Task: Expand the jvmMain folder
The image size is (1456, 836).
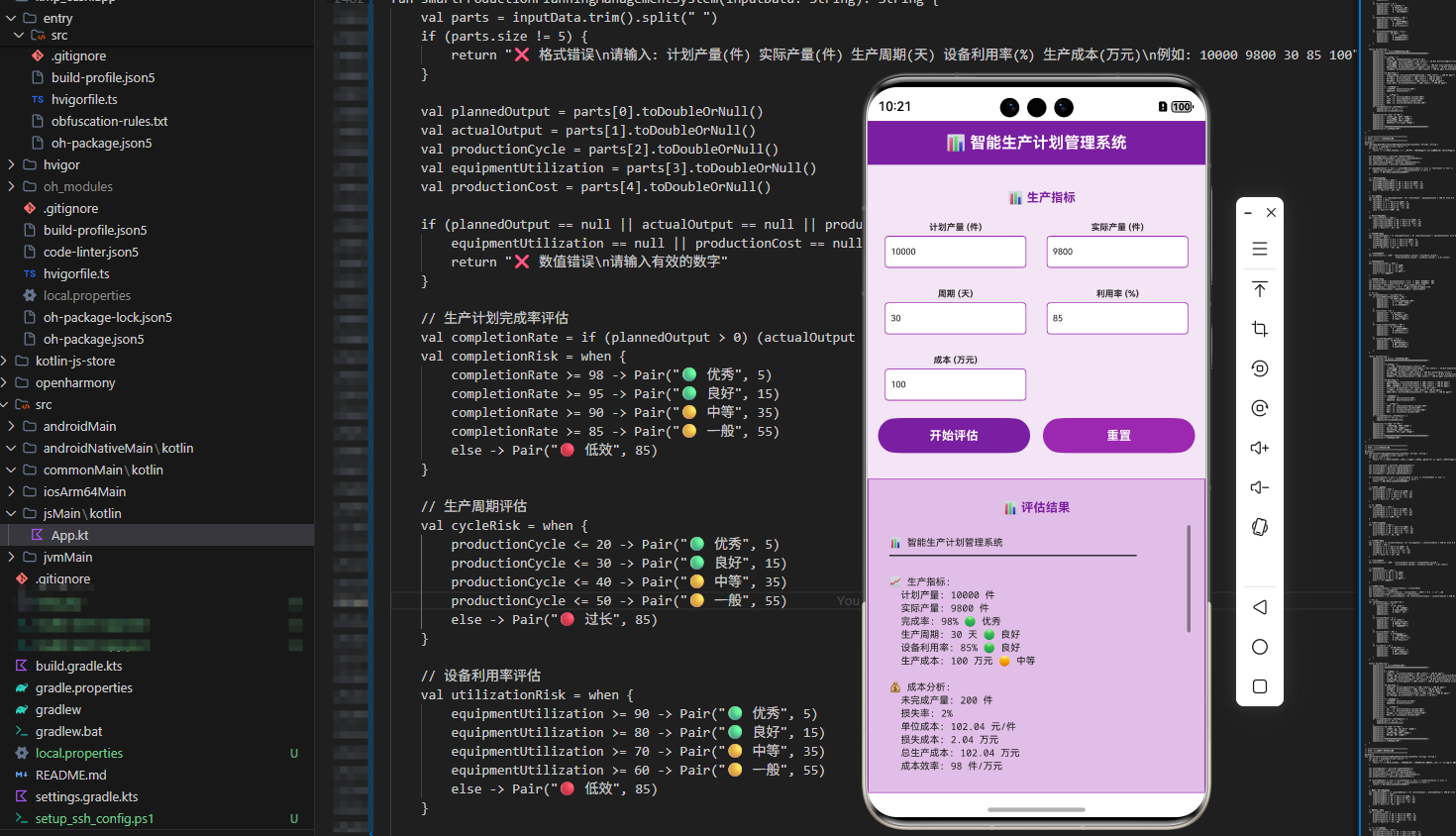Action: tap(11, 557)
